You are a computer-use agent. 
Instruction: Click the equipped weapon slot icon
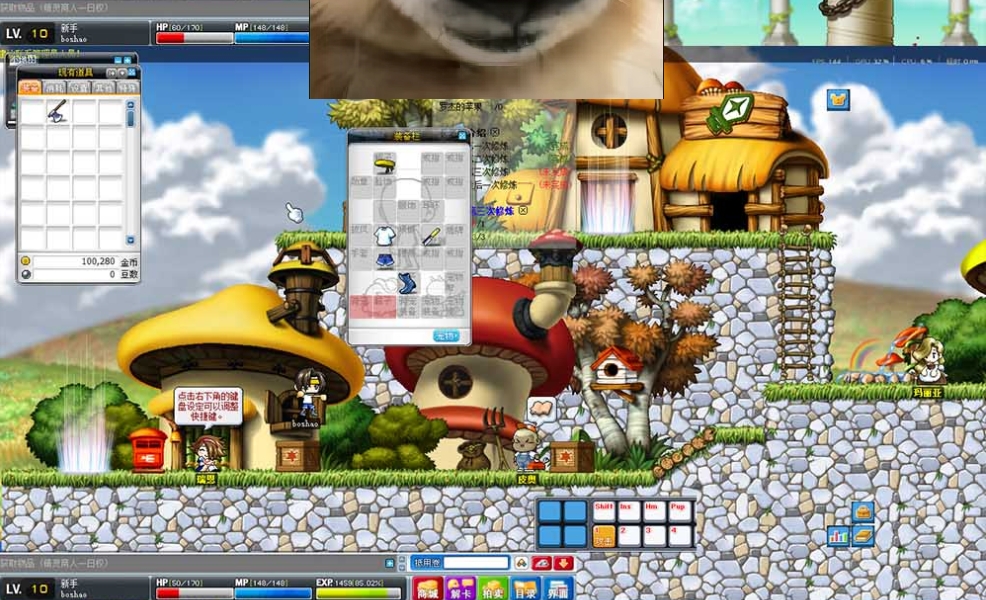pos(432,236)
